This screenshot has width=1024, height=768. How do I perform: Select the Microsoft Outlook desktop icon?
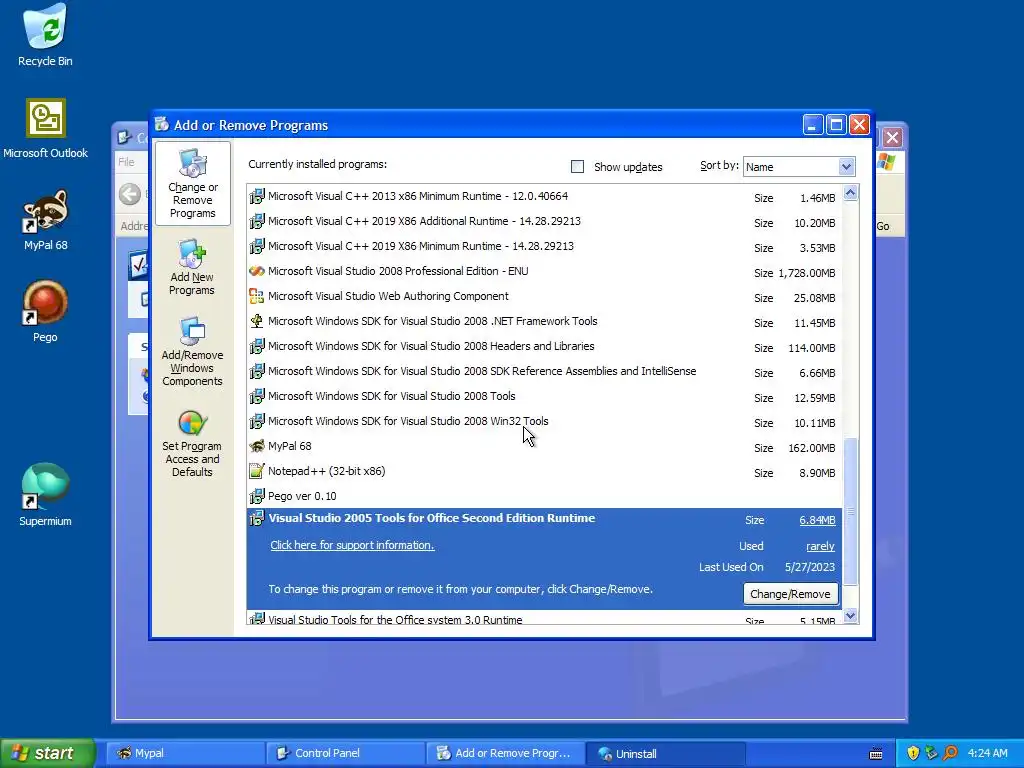click(x=45, y=129)
